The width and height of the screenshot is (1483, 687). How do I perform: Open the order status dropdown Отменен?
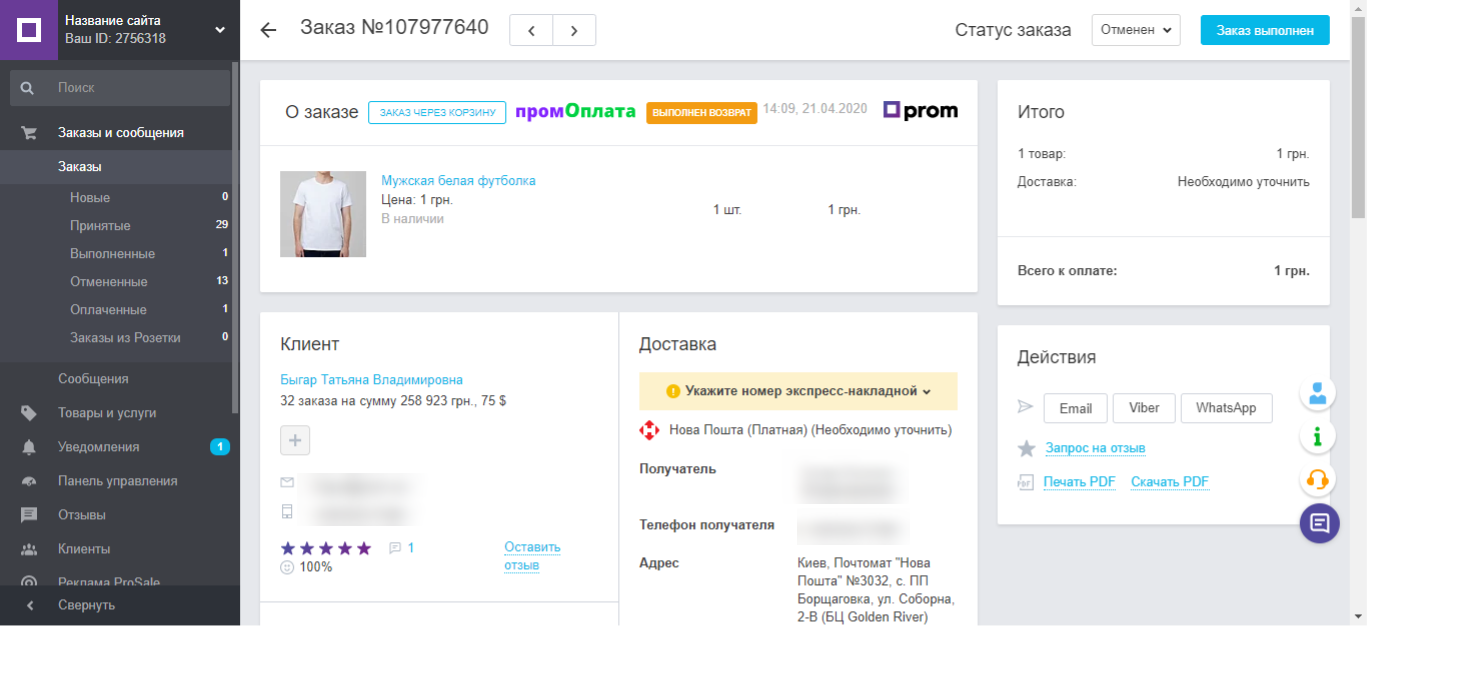pos(1136,30)
